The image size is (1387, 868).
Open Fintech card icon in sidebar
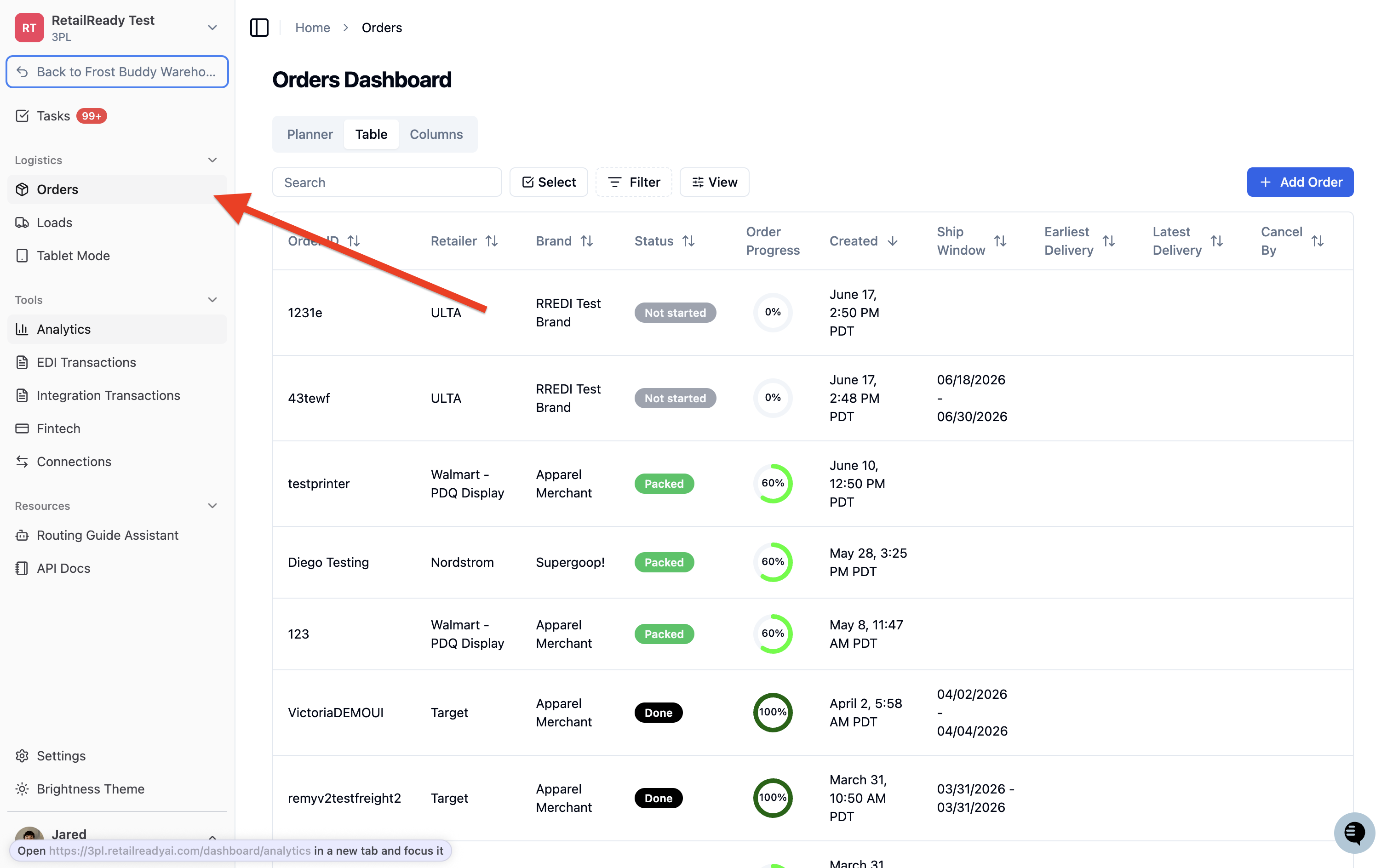click(x=22, y=428)
